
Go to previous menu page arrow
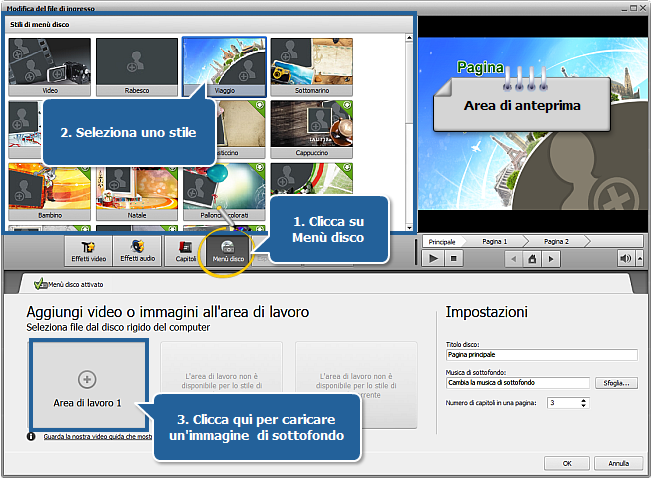coord(514,259)
